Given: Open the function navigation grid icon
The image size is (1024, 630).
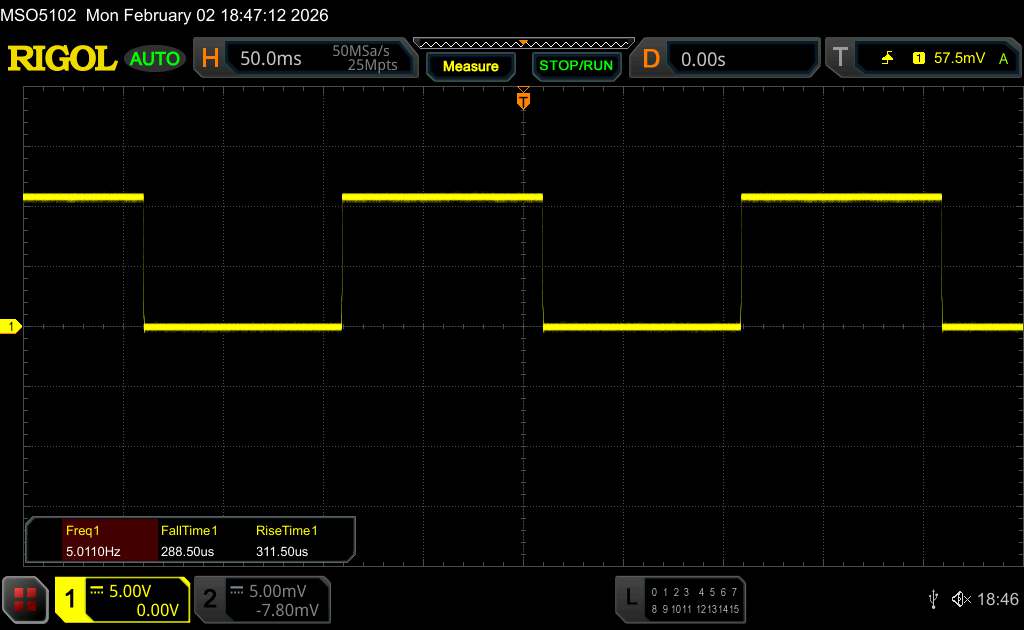Looking at the screenshot, I should point(25,599).
